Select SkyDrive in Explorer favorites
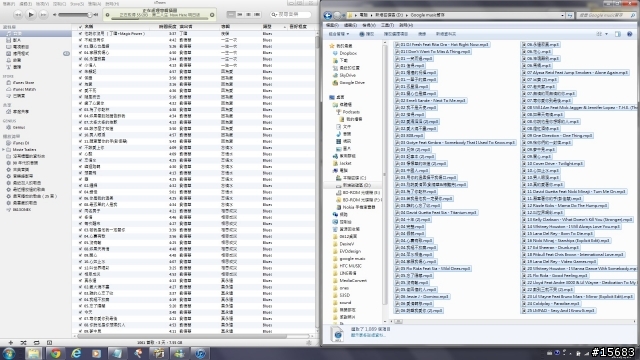The height and width of the screenshot is (360, 640). tap(347, 76)
